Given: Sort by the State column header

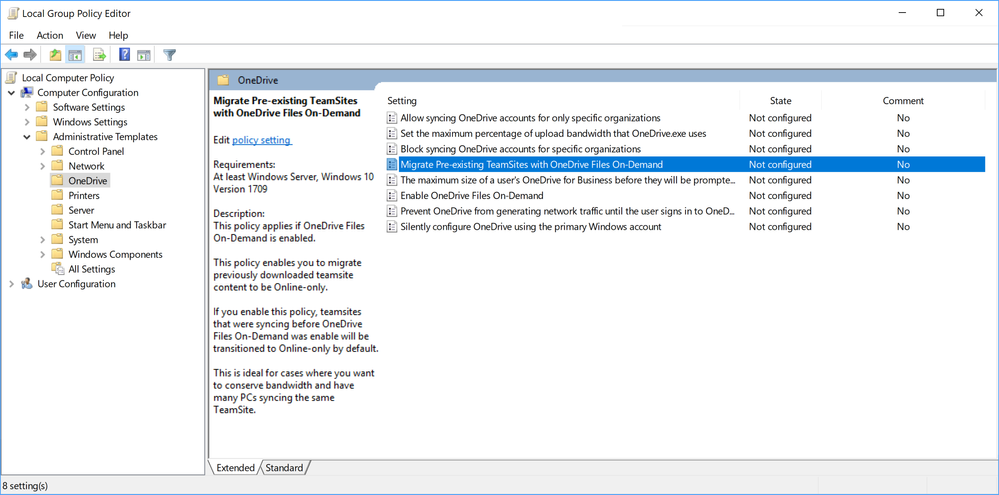Looking at the screenshot, I should 780,101.
